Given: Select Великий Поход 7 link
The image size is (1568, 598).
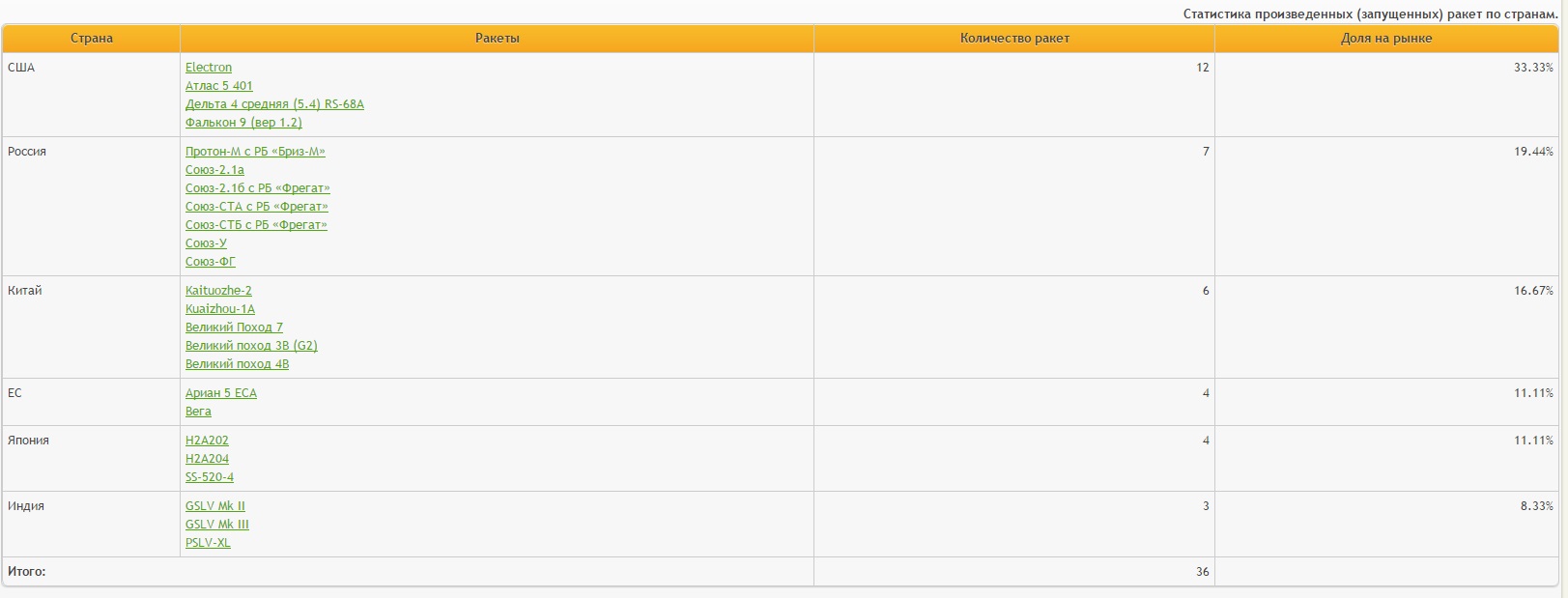Looking at the screenshot, I should pos(234,327).
